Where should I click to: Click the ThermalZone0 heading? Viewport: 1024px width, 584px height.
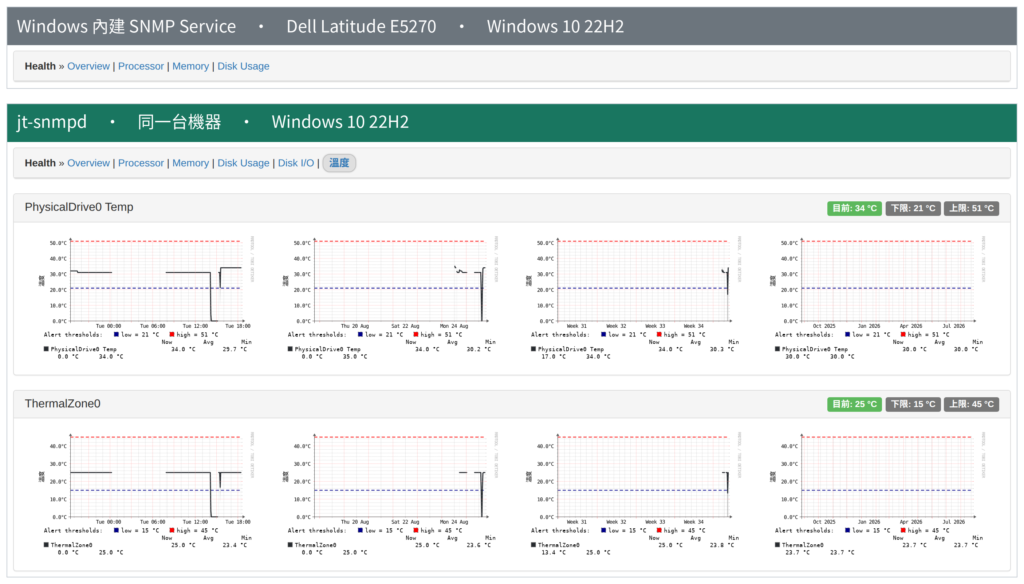[63, 404]
